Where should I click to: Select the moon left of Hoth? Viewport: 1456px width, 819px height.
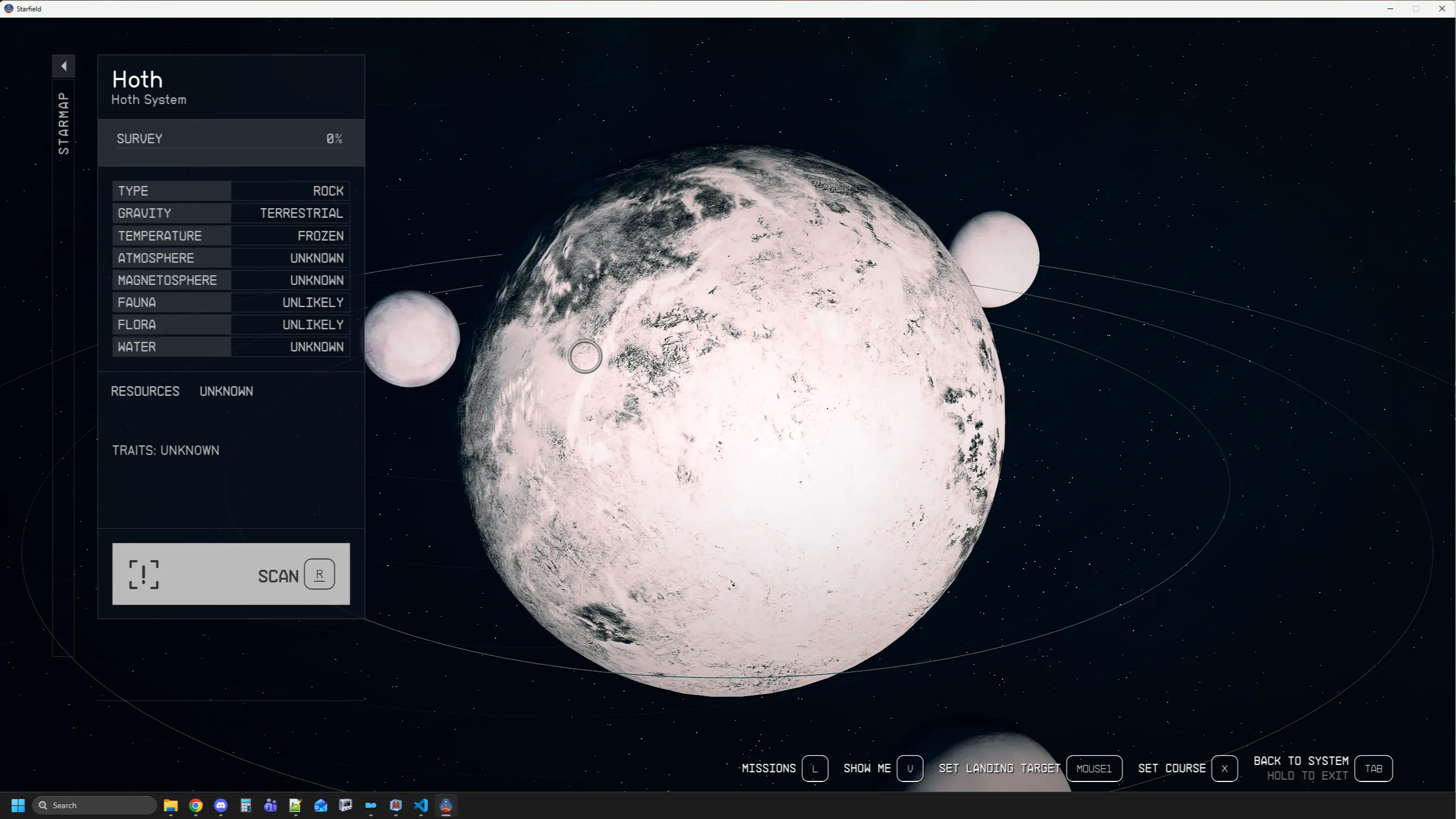coord(412,339)
